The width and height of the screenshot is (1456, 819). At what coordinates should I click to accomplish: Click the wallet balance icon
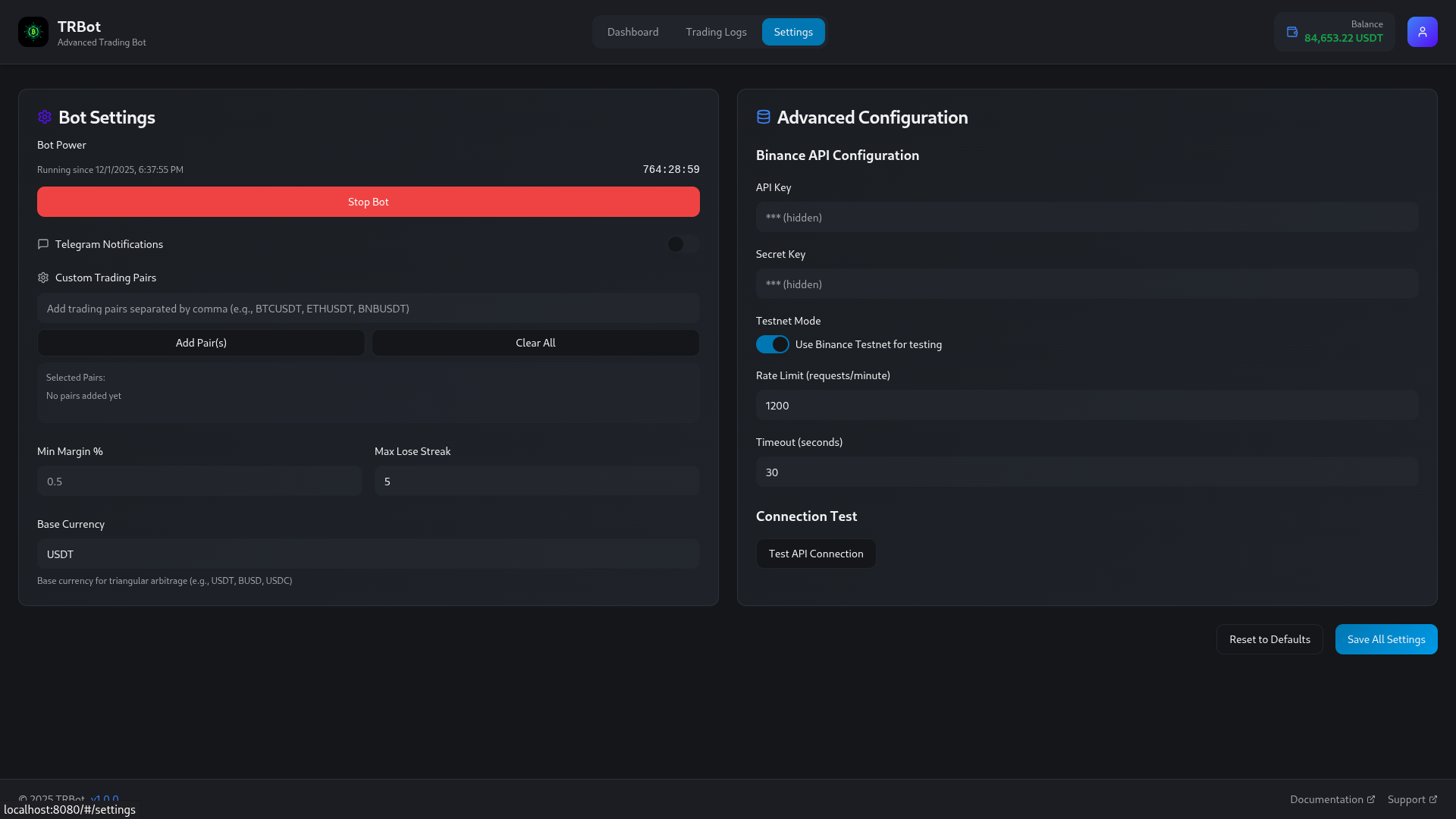click(x=1292, y=32)
